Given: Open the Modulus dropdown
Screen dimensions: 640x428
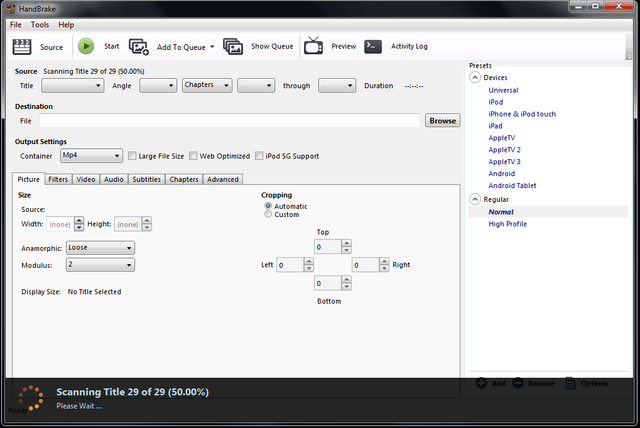Looking at the screenshot, I should pyautogui.click(x=100, y=265).
